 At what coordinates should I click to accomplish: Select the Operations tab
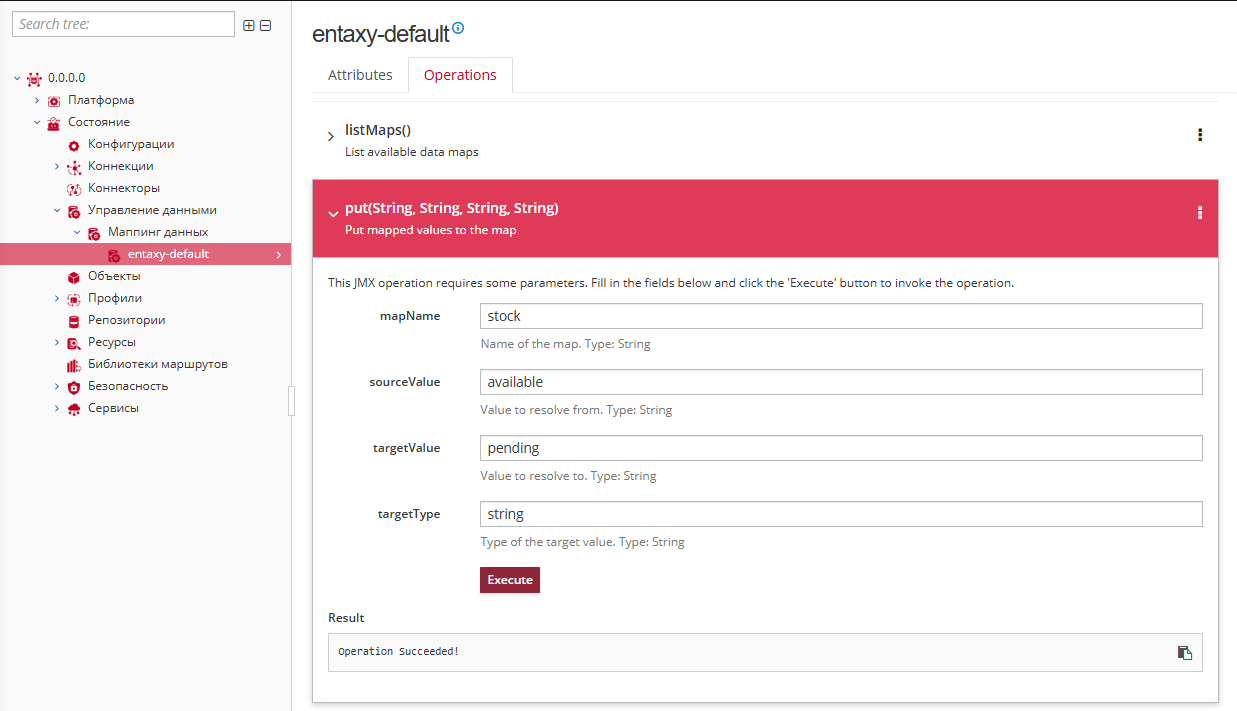[x=460, y=74]
